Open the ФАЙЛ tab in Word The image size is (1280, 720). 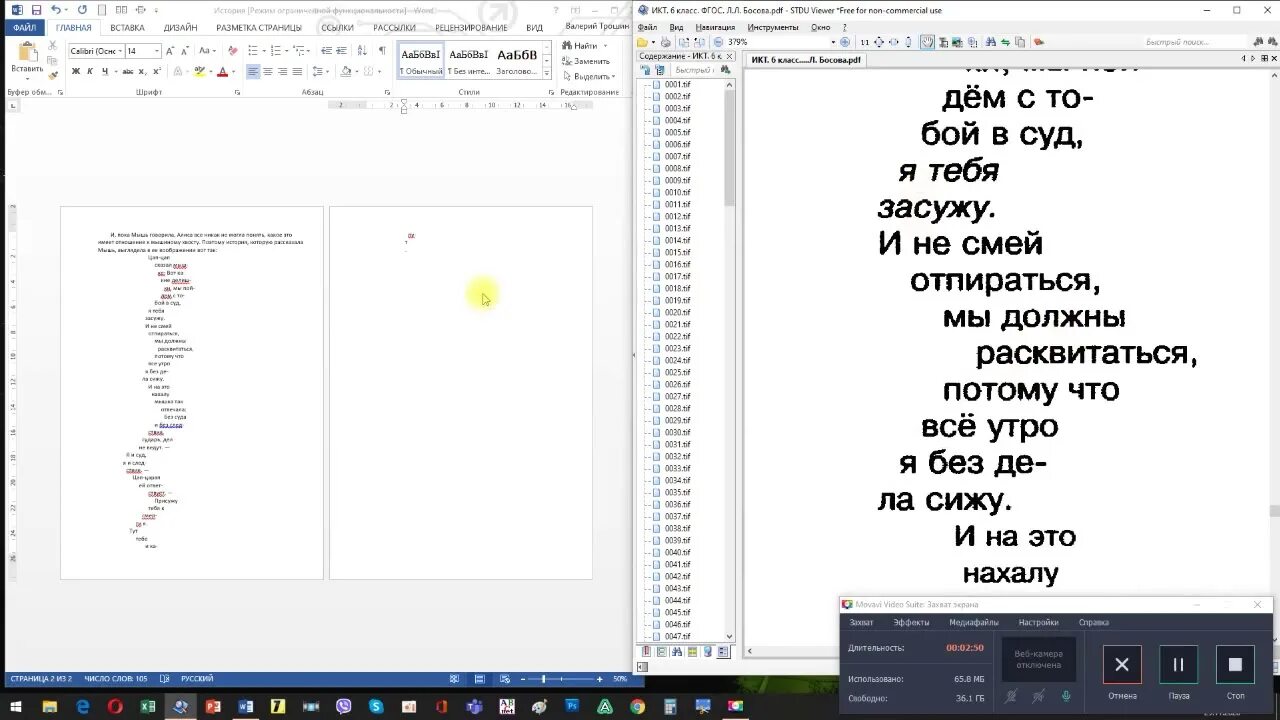(x=24, y=28)
